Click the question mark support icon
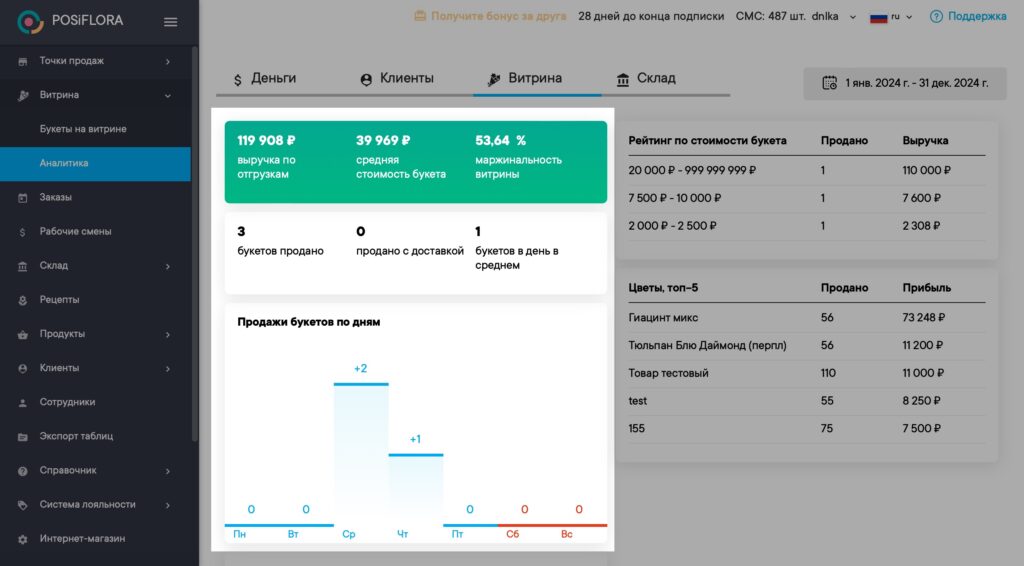 pyautogui.click(x=936, y=16)
